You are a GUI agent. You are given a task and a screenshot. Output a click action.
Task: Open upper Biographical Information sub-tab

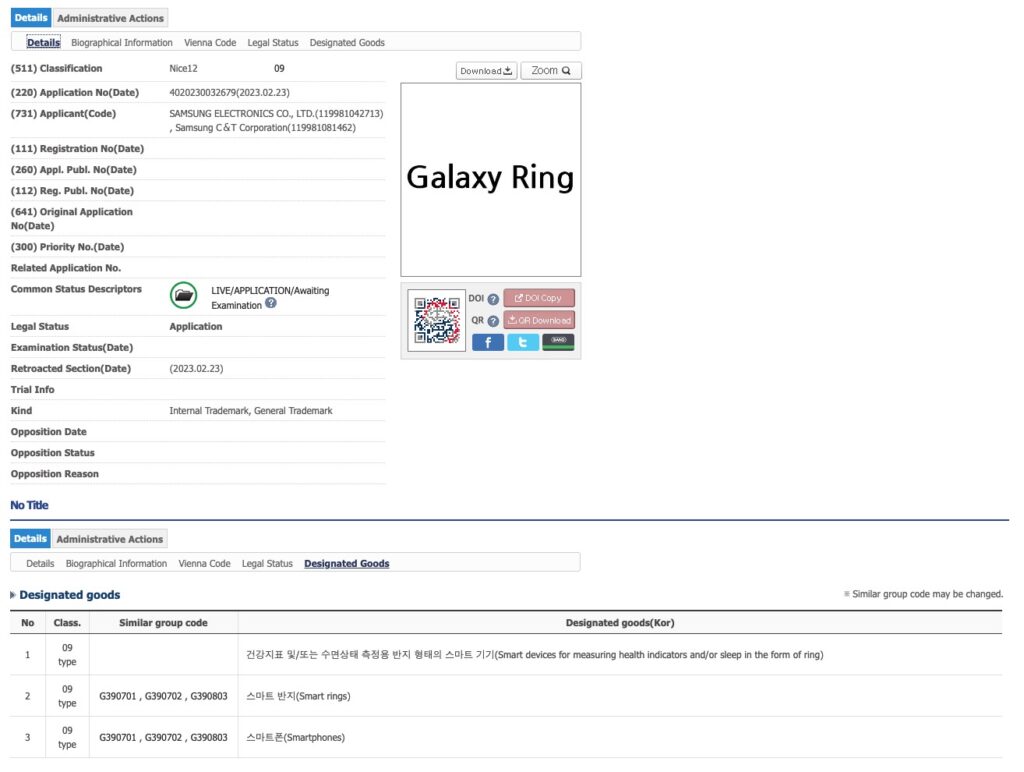point(121,42)
